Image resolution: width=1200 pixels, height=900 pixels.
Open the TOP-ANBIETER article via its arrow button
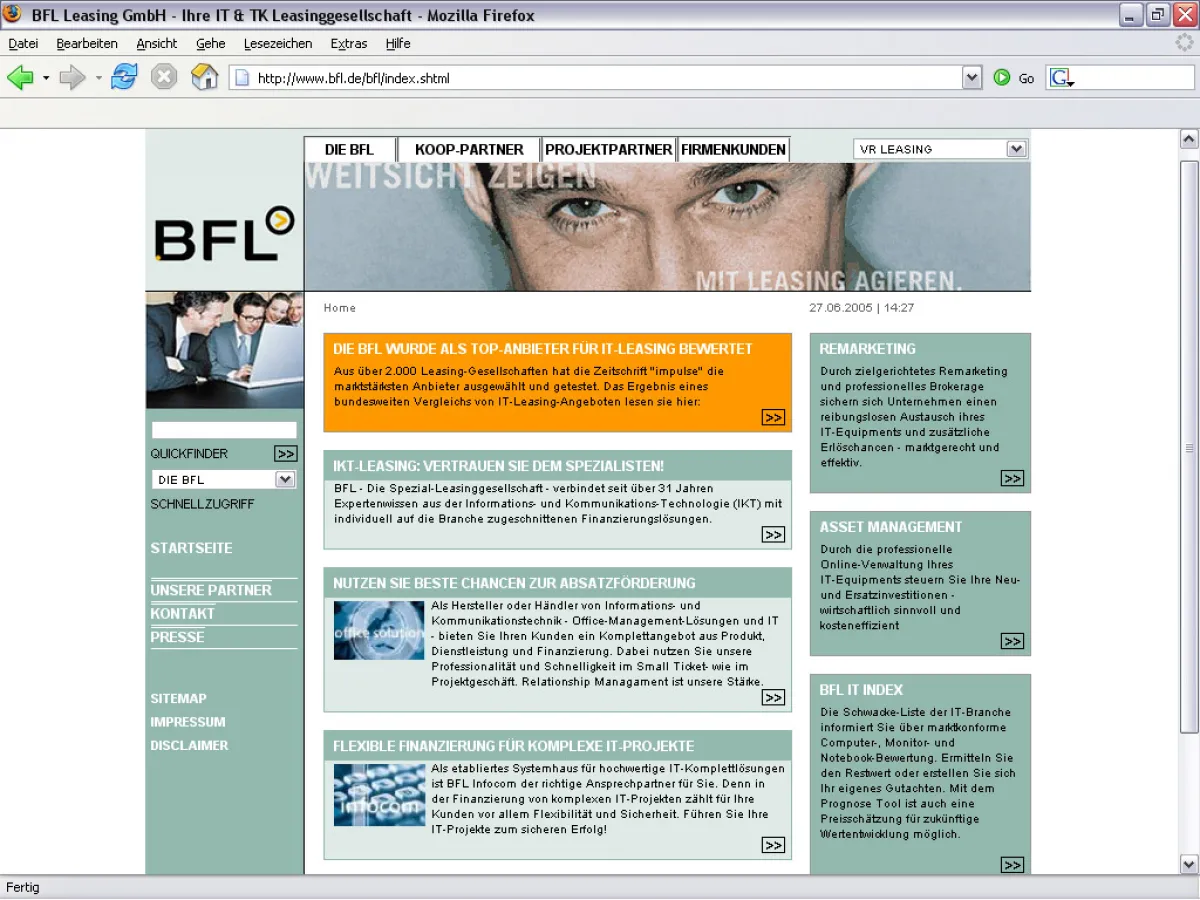[772, 419]
